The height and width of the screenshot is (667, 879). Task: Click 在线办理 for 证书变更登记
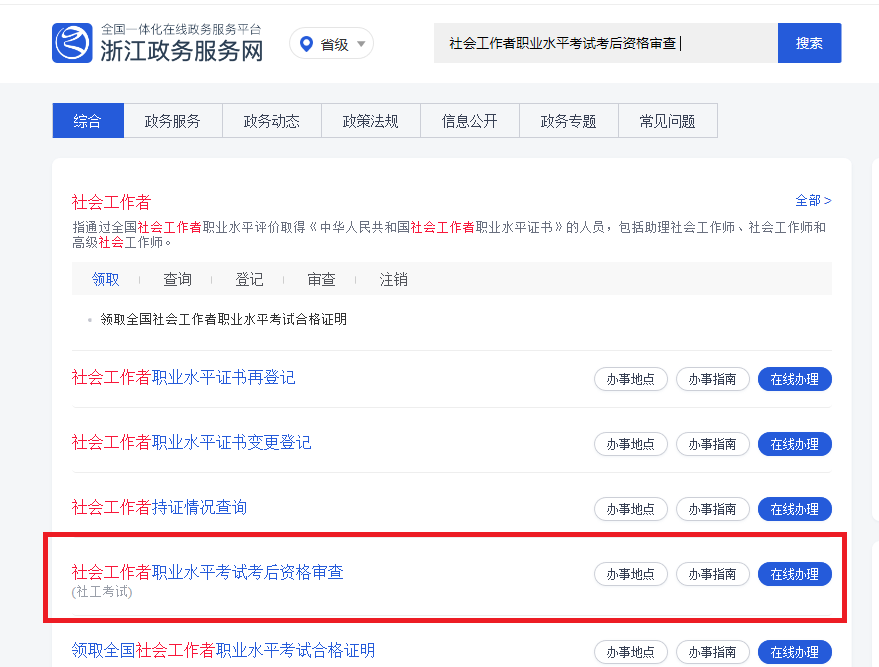pyautogui.click(x=795, y=444)
